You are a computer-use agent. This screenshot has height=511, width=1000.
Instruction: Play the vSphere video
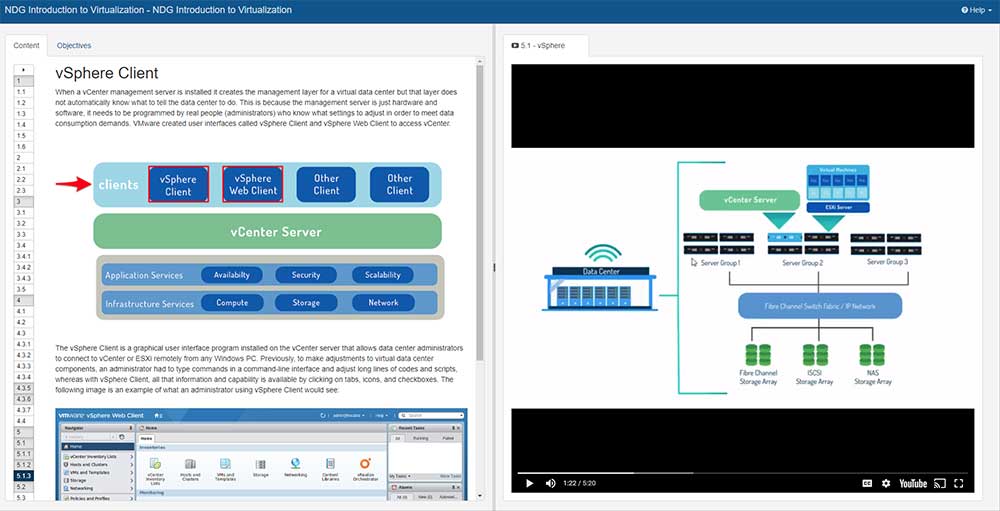[x=529, y=483]
